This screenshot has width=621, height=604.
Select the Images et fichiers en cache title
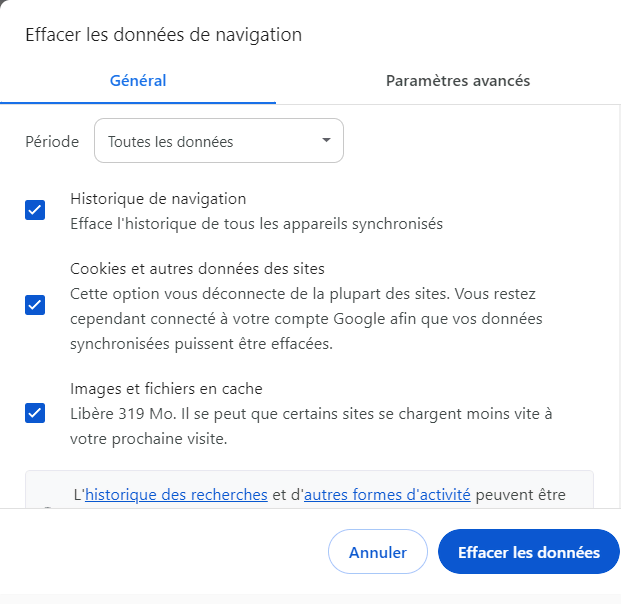166,388
